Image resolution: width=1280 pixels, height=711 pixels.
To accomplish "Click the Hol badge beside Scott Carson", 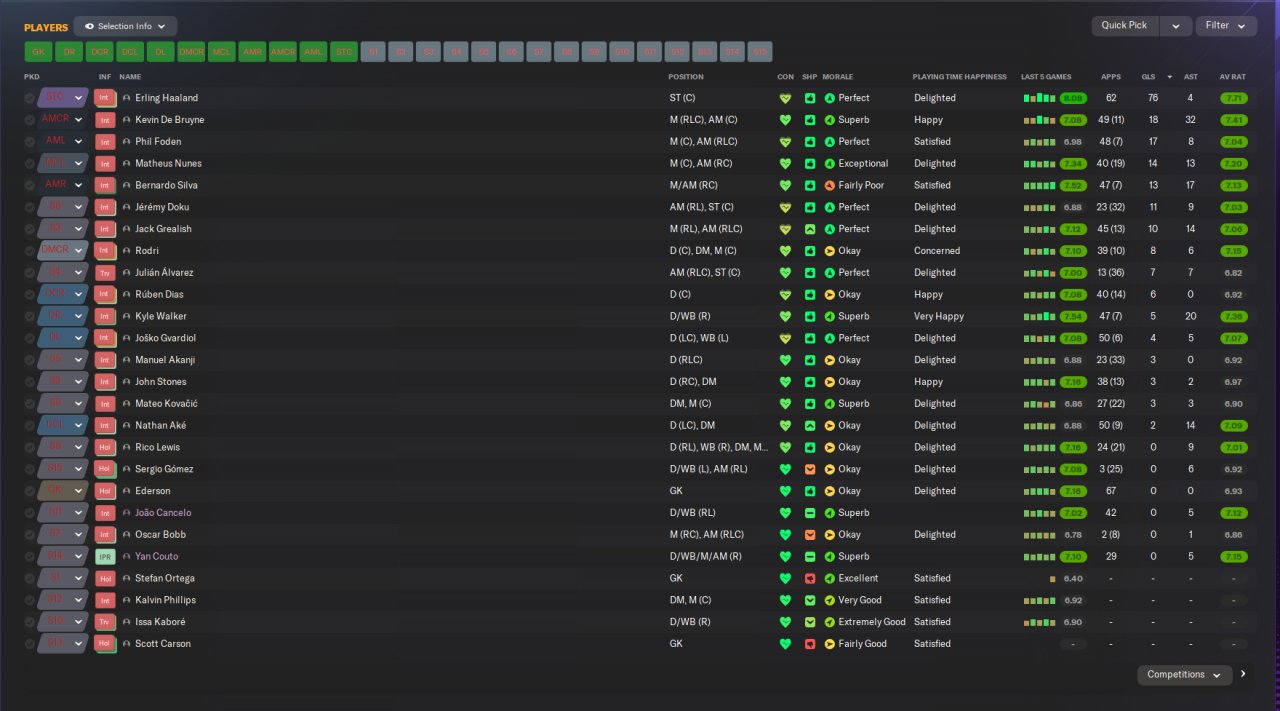I will pos(105,644).
